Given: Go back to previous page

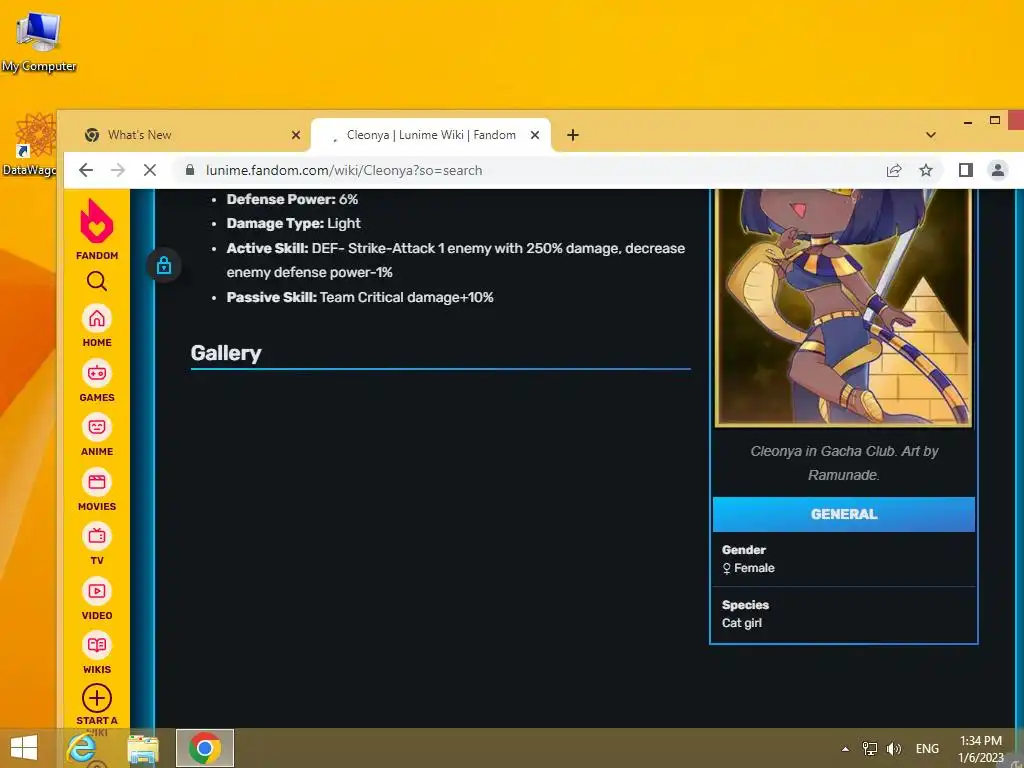Looking at the screenshot, I should click(86, 170).
